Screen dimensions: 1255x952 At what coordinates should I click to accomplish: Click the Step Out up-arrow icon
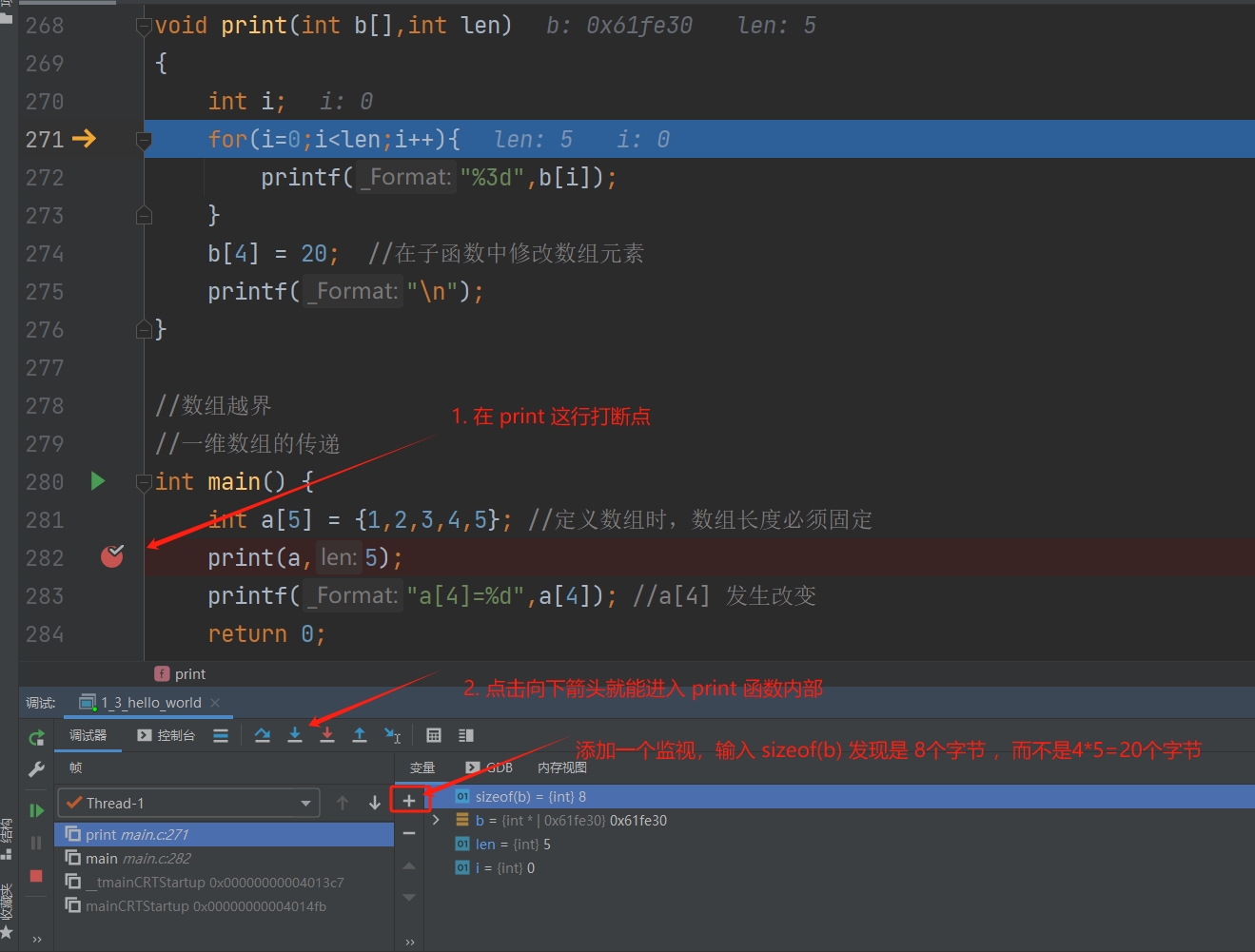tap(360, 735)
